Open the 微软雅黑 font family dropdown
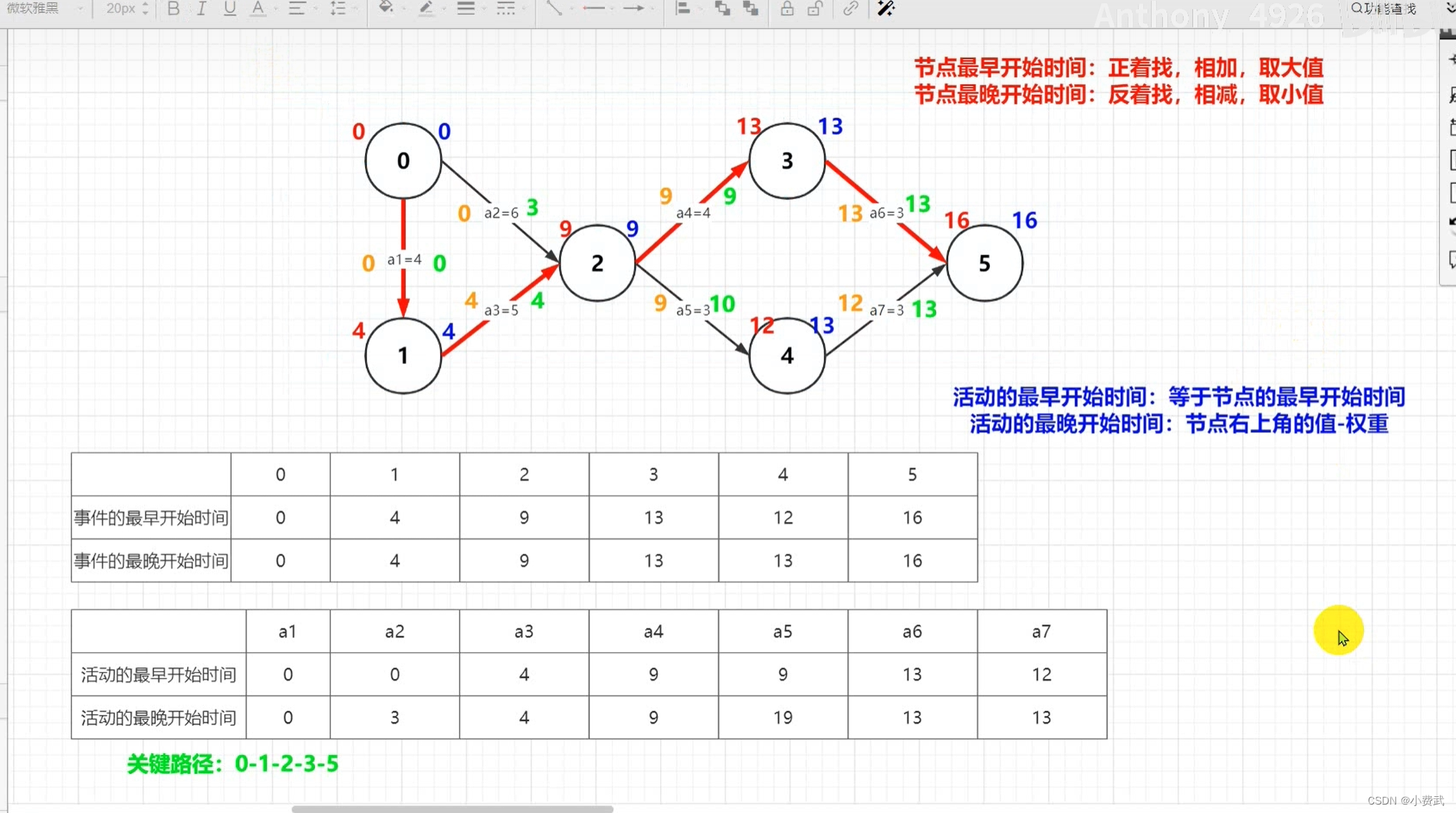This screenshot has width=1456, height=813. pyautogui.click(x=44, y=8)
